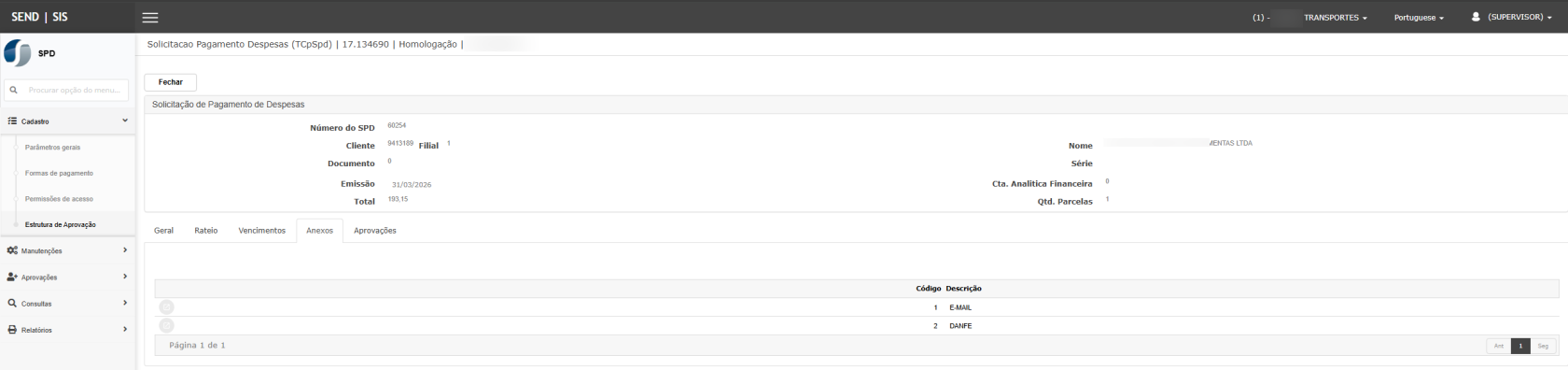Click the Cadastro list icon
The image size is (1568, 370).
pyautogui.click(x=12, y=121)
